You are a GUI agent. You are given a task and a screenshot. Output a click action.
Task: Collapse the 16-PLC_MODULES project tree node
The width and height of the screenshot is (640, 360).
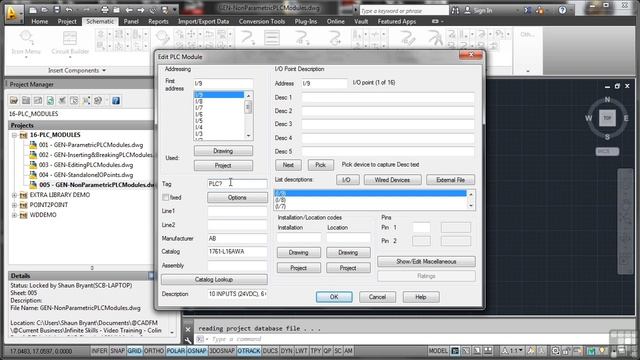(14, 135)
